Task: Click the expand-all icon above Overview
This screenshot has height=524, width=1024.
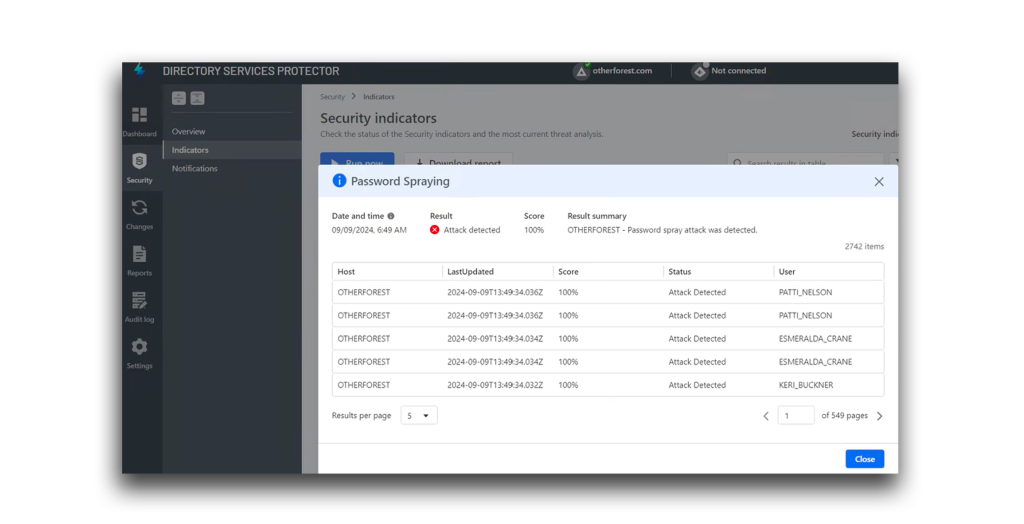Action: [179, 98]
